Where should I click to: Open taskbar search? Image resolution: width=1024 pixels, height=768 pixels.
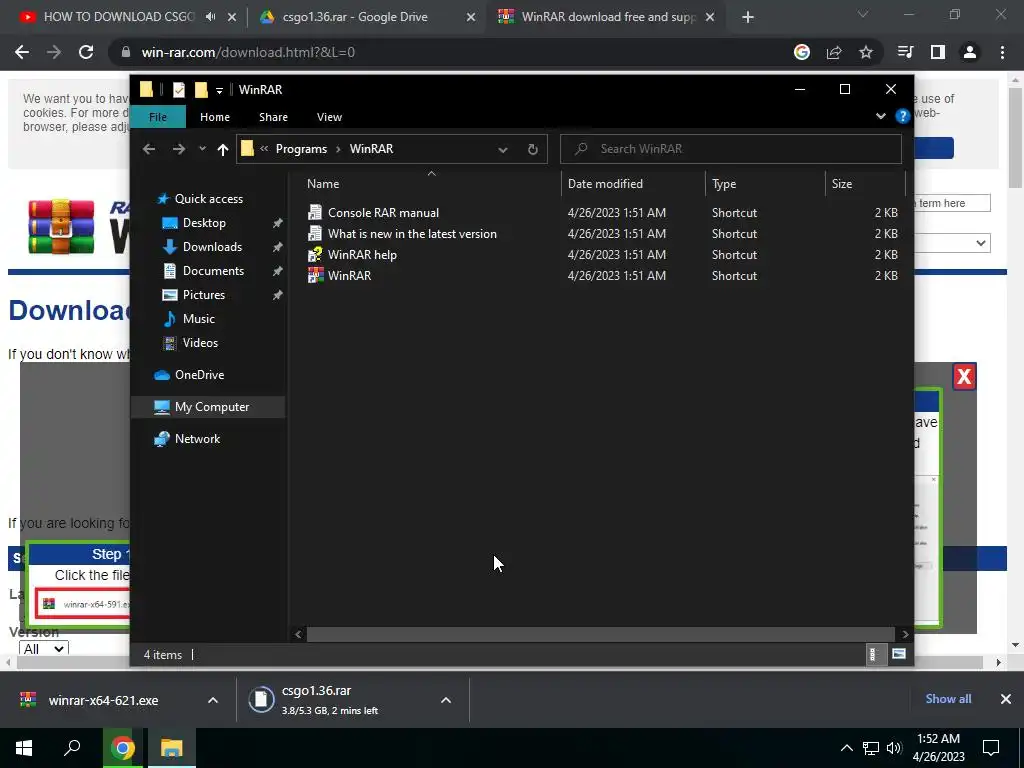72,748
